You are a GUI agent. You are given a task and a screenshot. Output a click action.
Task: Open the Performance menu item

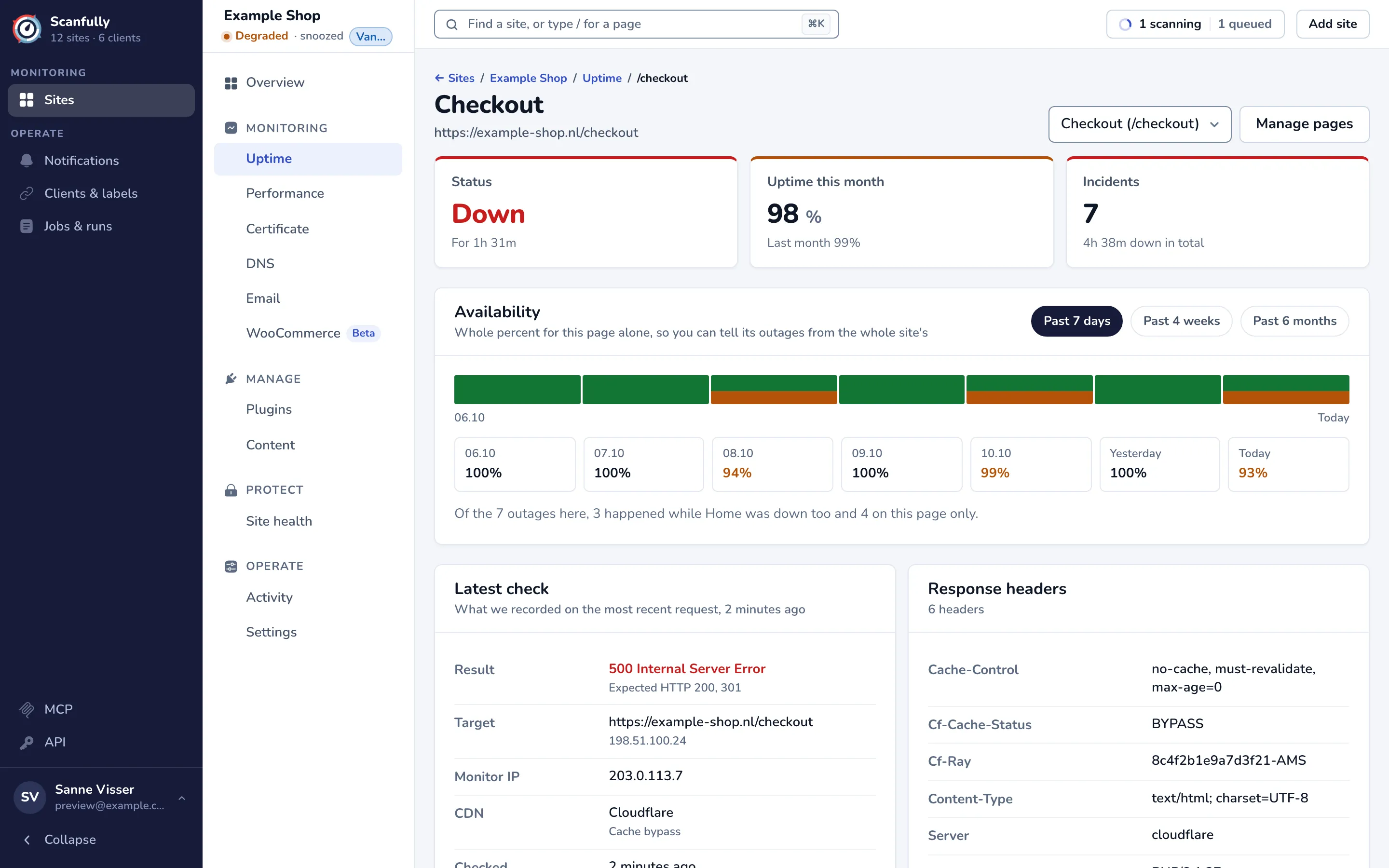tap(308, 193)
